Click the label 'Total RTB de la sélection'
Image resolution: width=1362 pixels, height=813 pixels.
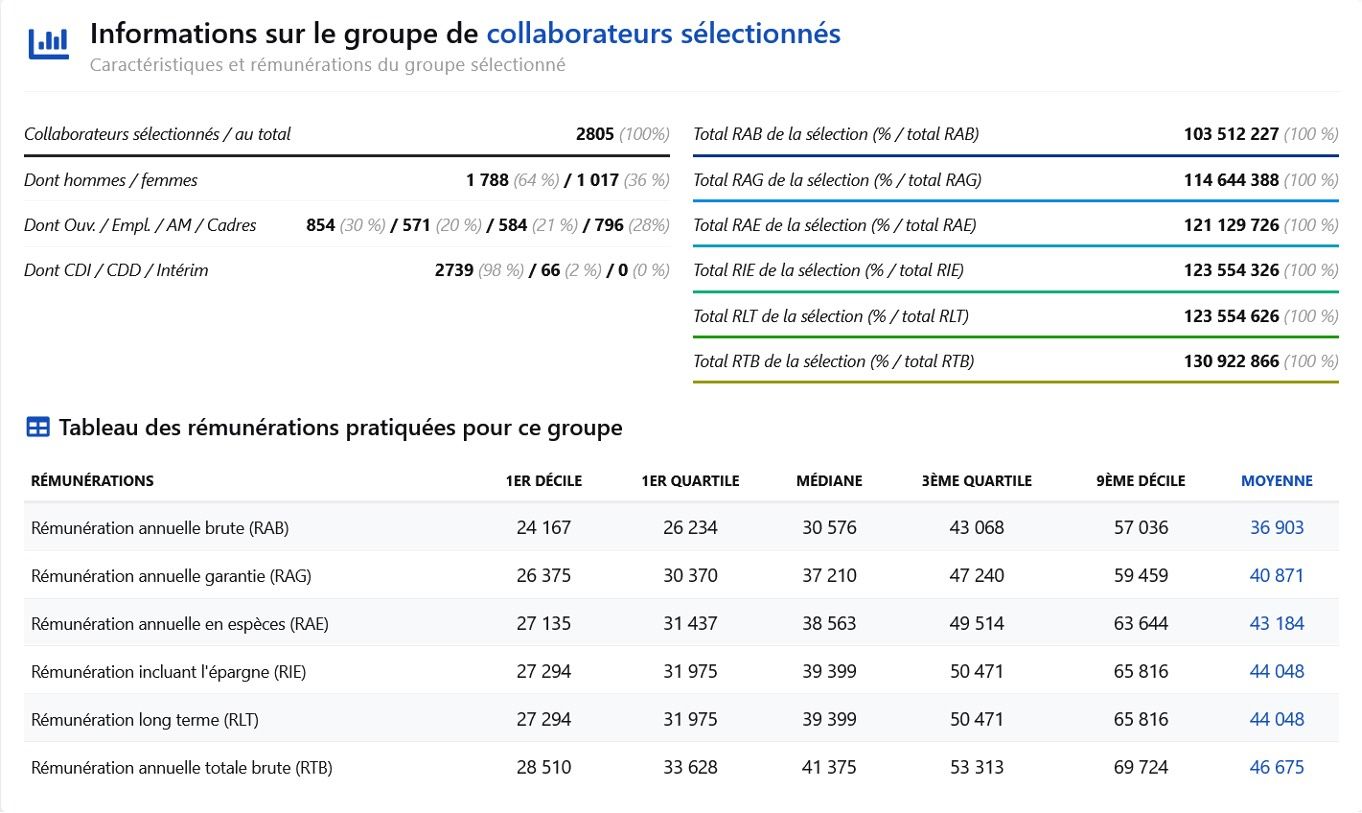click(x=779, y=361)
